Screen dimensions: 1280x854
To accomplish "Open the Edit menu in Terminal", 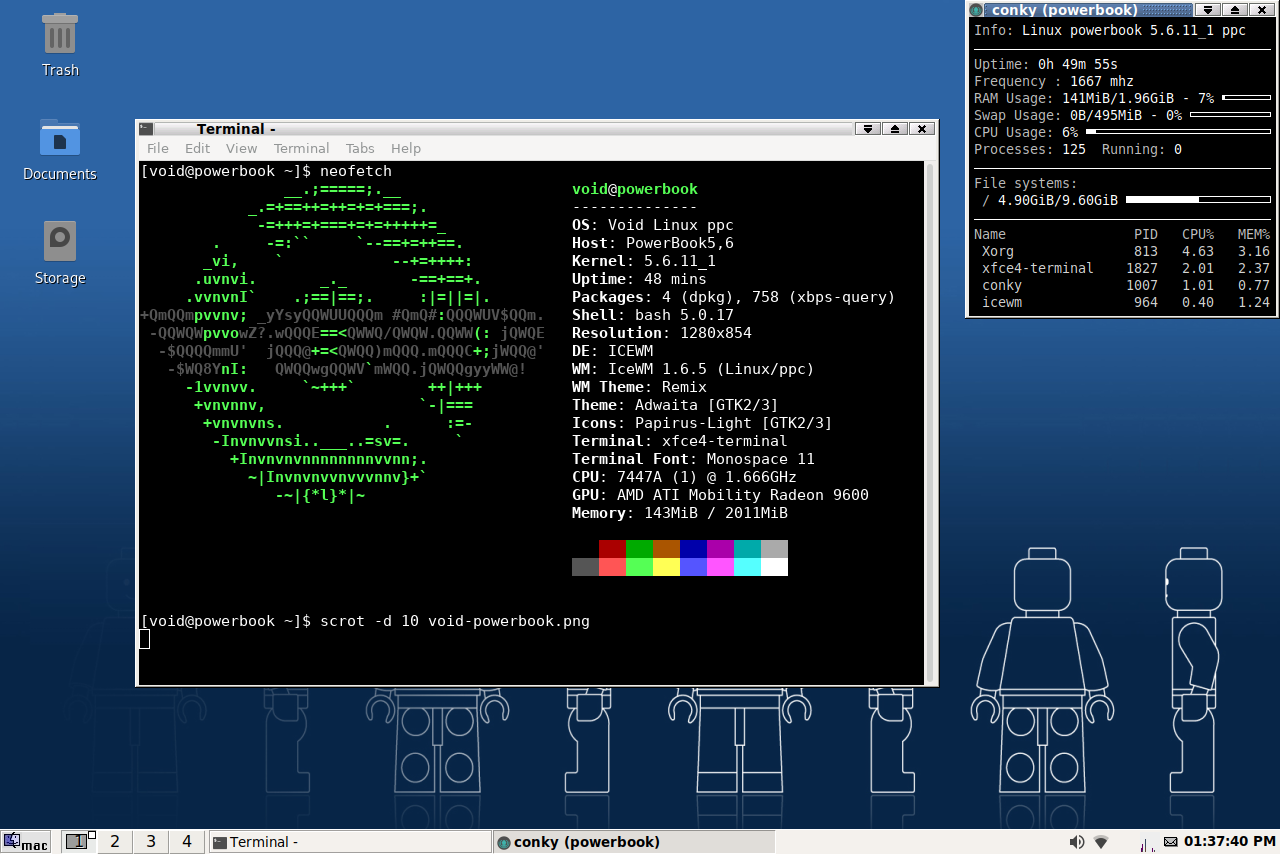I will [198, 148].
